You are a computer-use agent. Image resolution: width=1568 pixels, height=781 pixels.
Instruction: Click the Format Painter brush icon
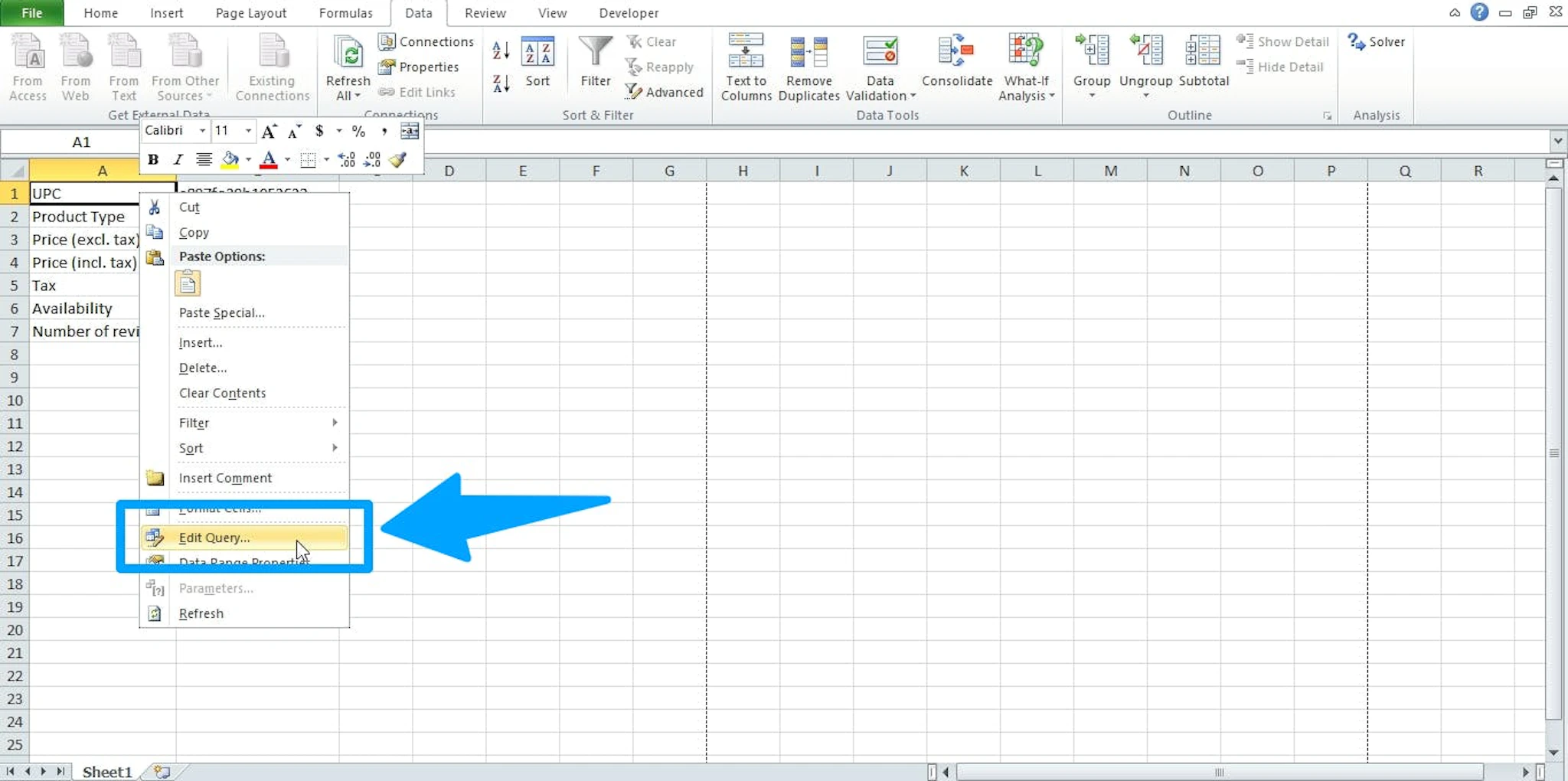(397, 159)
